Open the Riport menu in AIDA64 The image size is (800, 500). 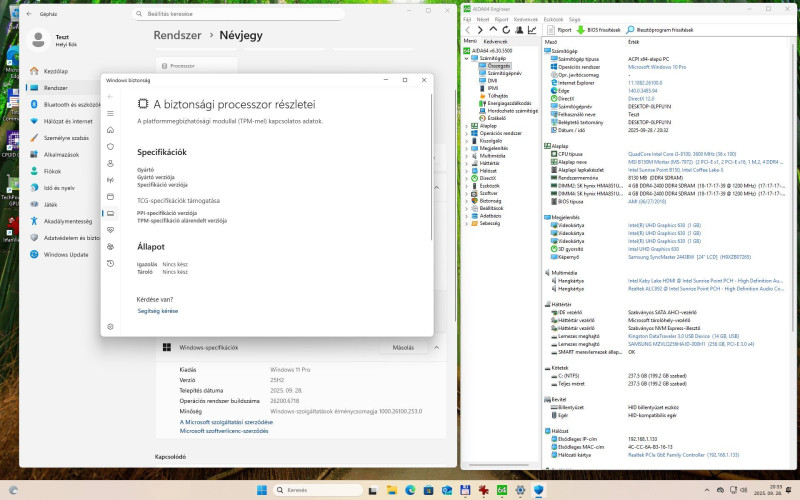pos(502,19)
